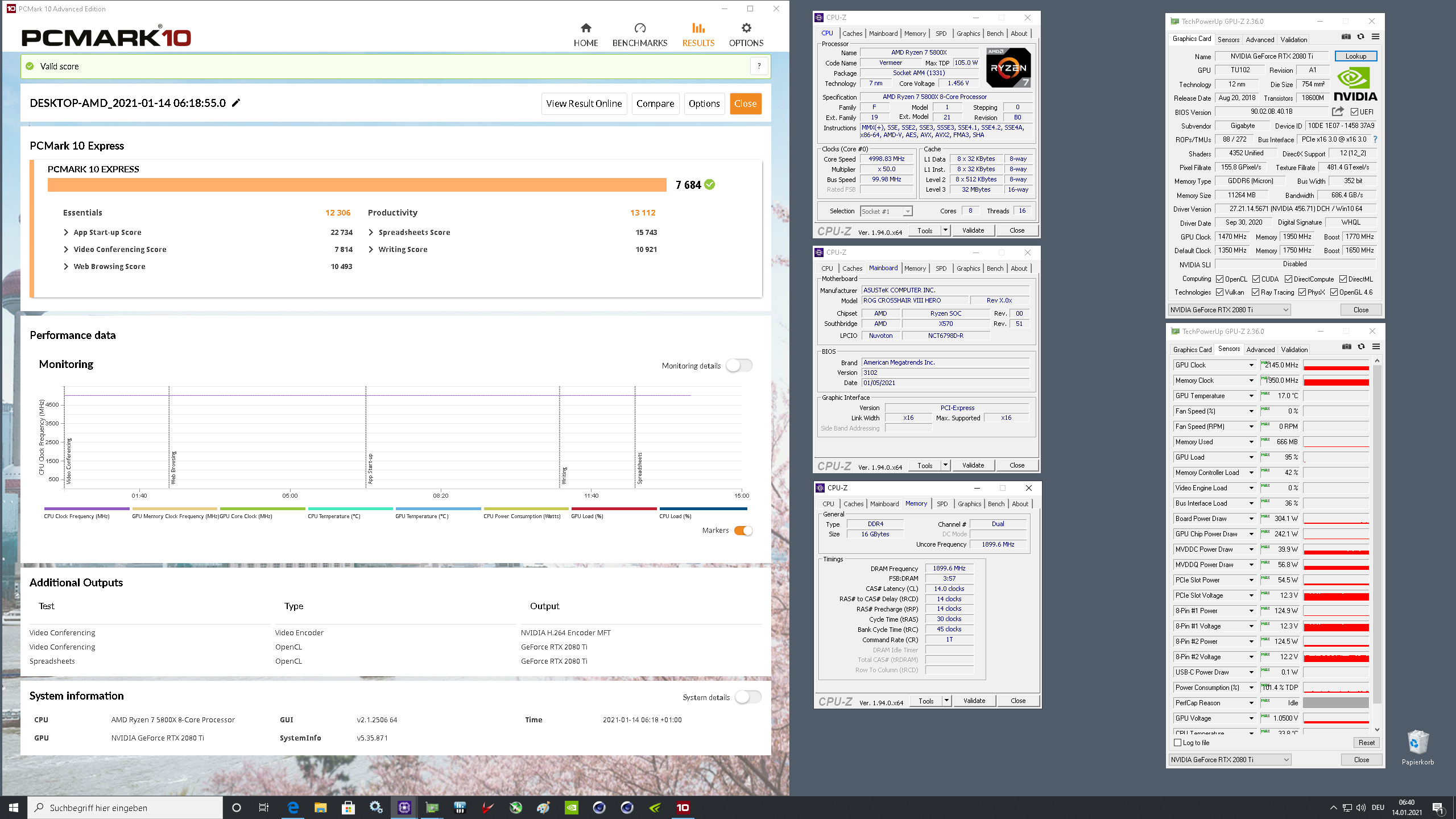Enable Log to file checkbox
1456x819 pixels.
tap(1178, 743)
